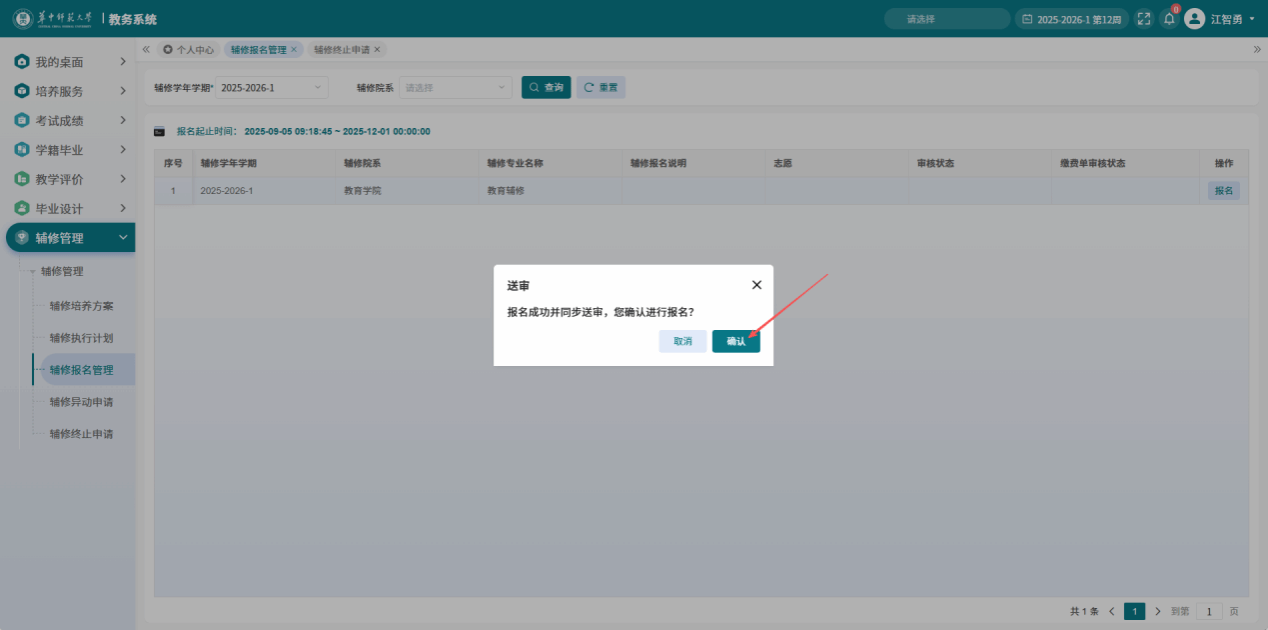Viewport: 1268px width, 630px height.
Task: Collapse the 辅修管理 sidebar menu
Action: (x=123, y=238)
